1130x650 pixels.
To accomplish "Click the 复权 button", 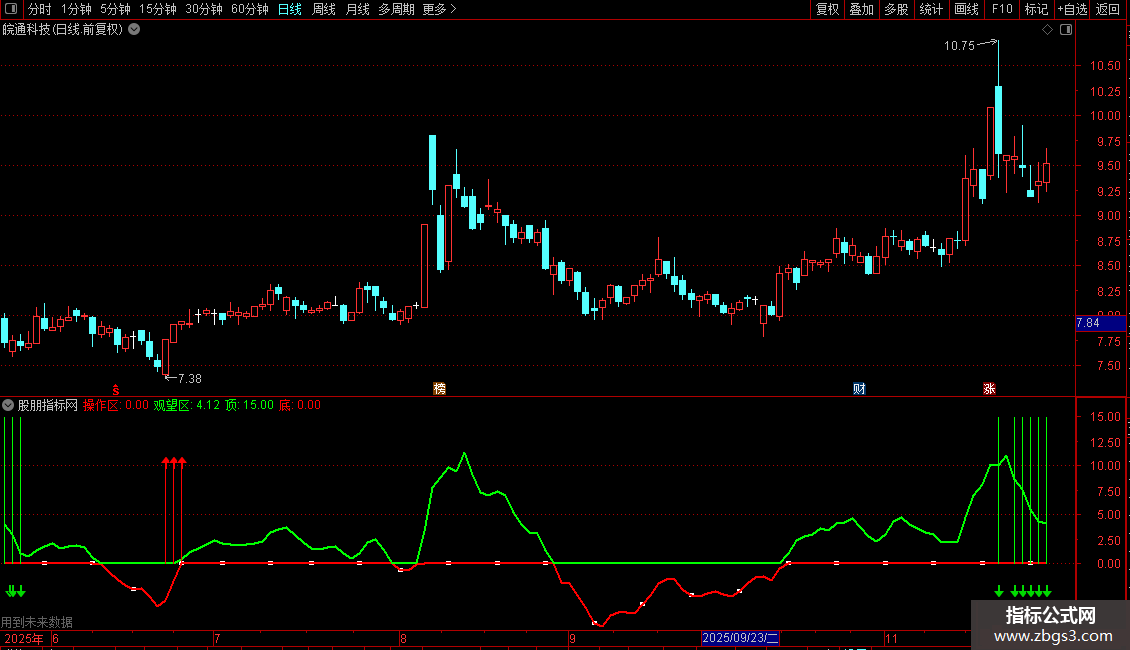I will [x=827, y=9].
